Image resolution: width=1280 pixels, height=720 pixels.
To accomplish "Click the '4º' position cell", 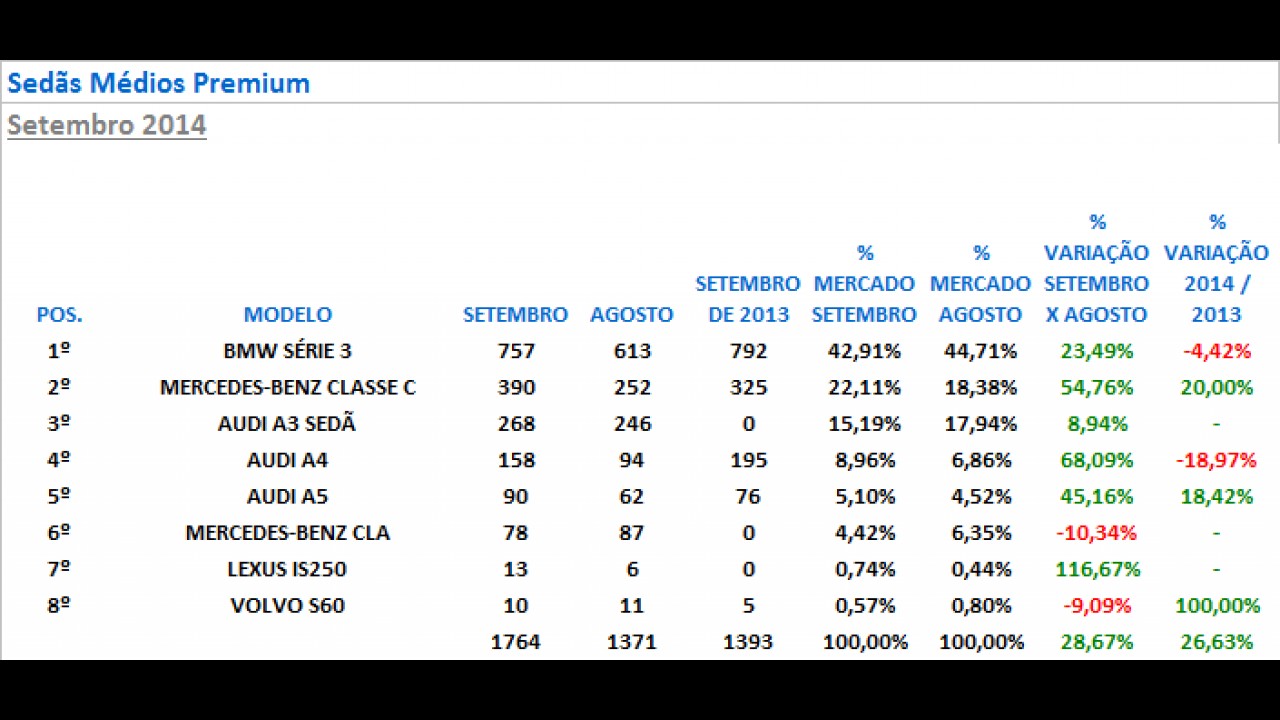I will tap(59, 460).
